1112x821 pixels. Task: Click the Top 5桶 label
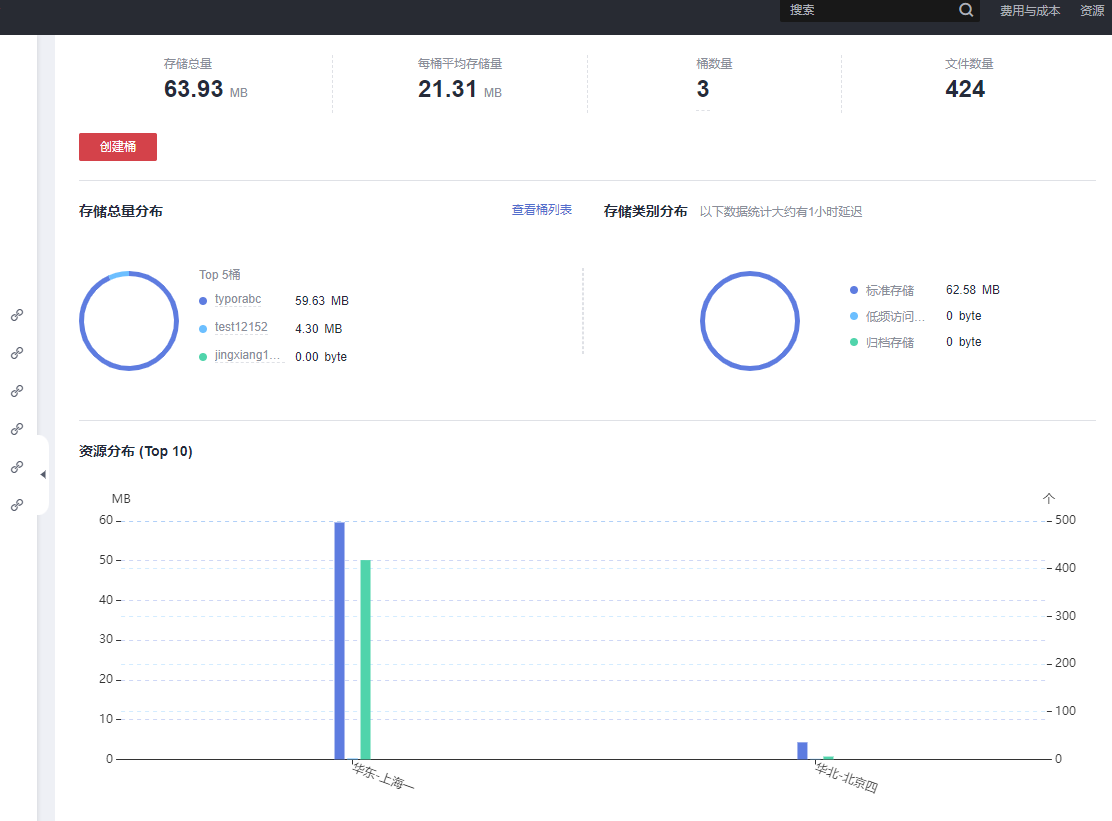220,274
